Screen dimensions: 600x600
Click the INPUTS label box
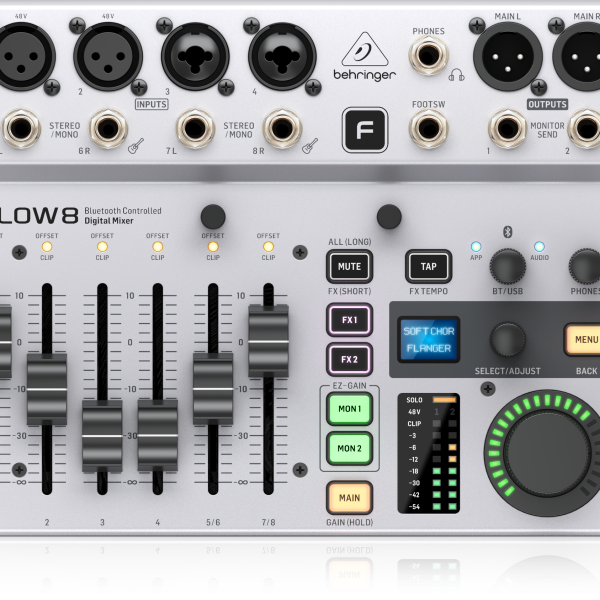(x=152, y=104)
